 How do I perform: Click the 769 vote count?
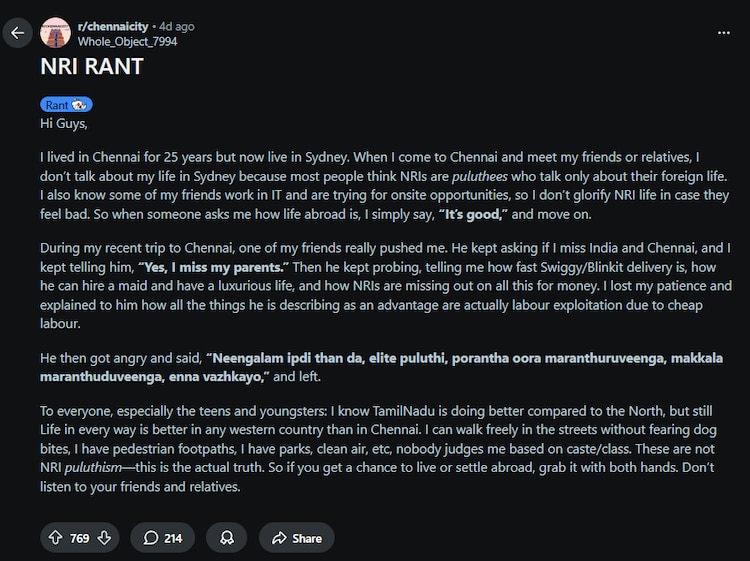tap(80, 538)
